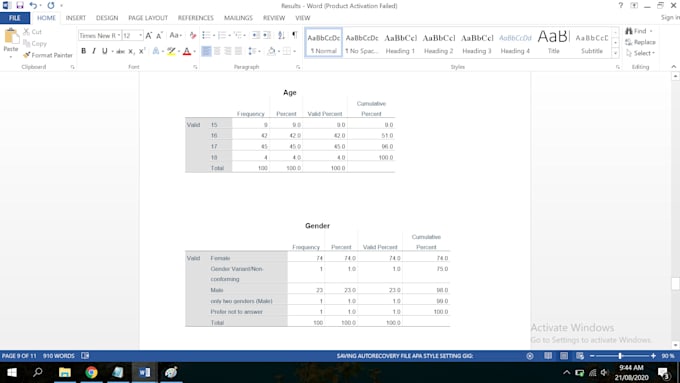680x383 pixels.
Task: Open Text Effects and Typography
Action: pos(156,51)
